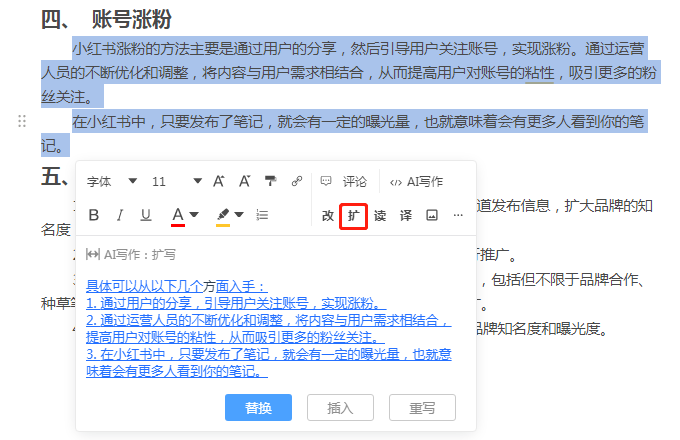Image resolution: width=680 pixels, height=440 pixels.
Task: Click 替换 replace button
Action: 258,407
